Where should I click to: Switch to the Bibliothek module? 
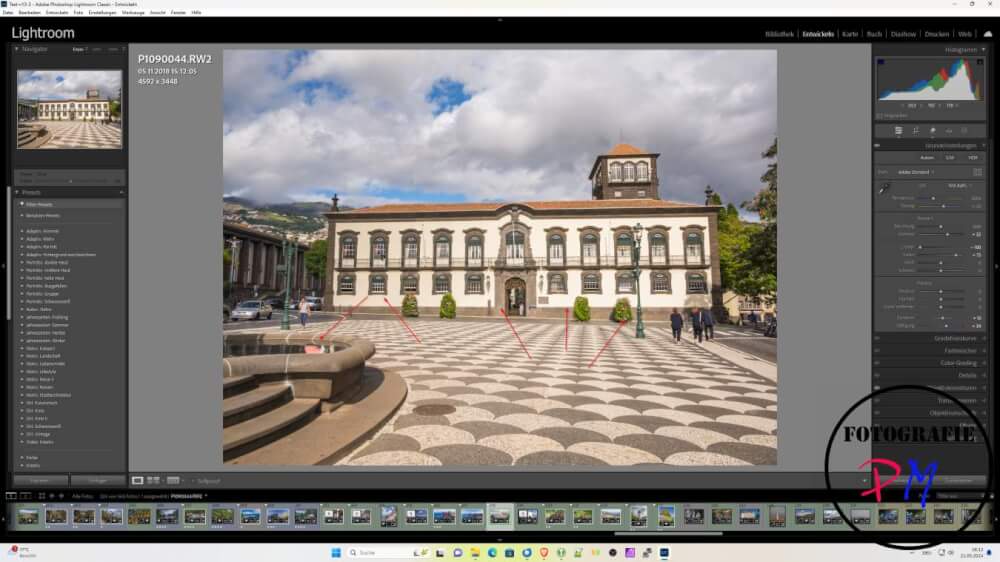coord(779,34)
